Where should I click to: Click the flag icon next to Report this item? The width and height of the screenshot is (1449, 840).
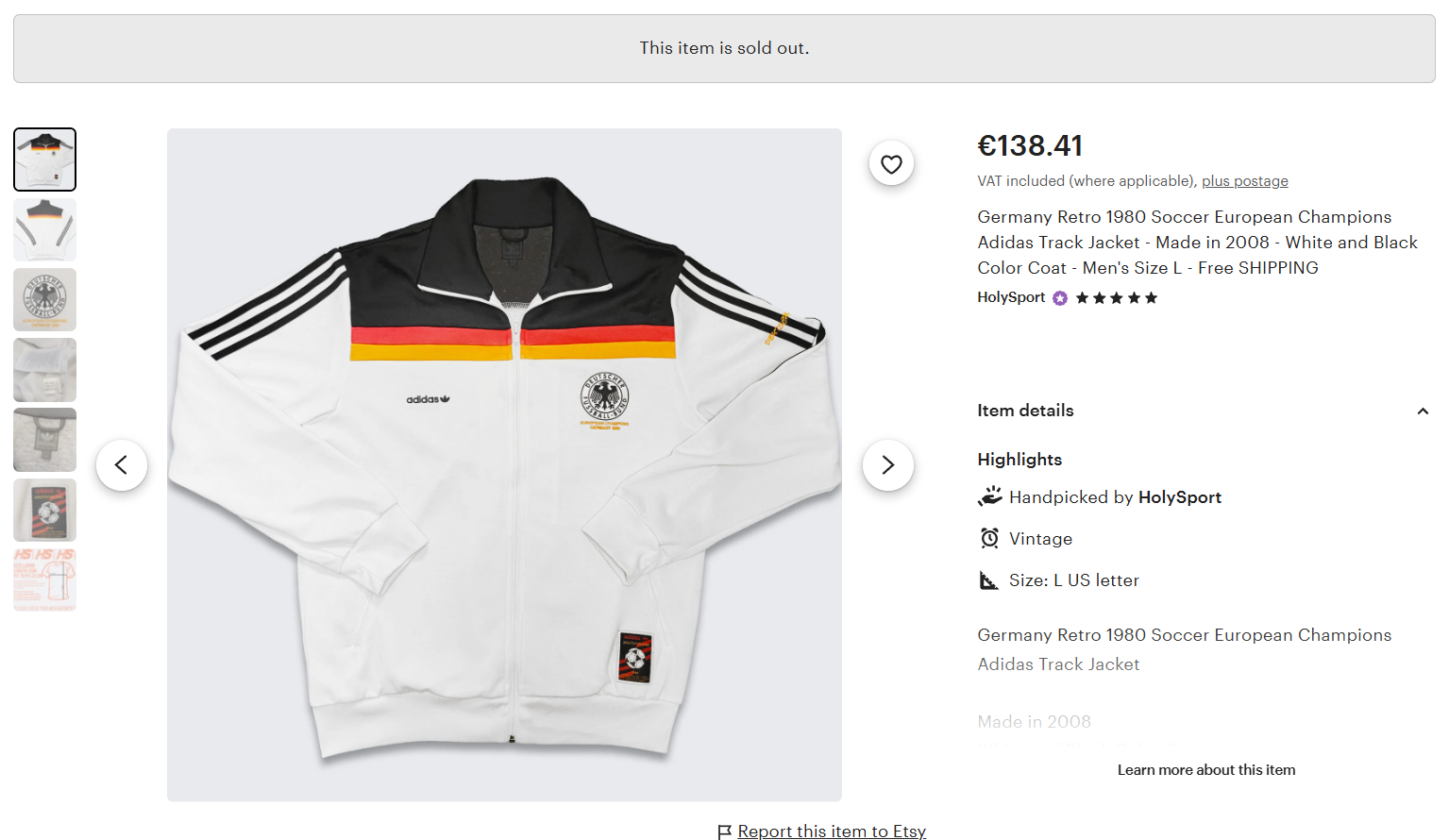pos(724,831)
